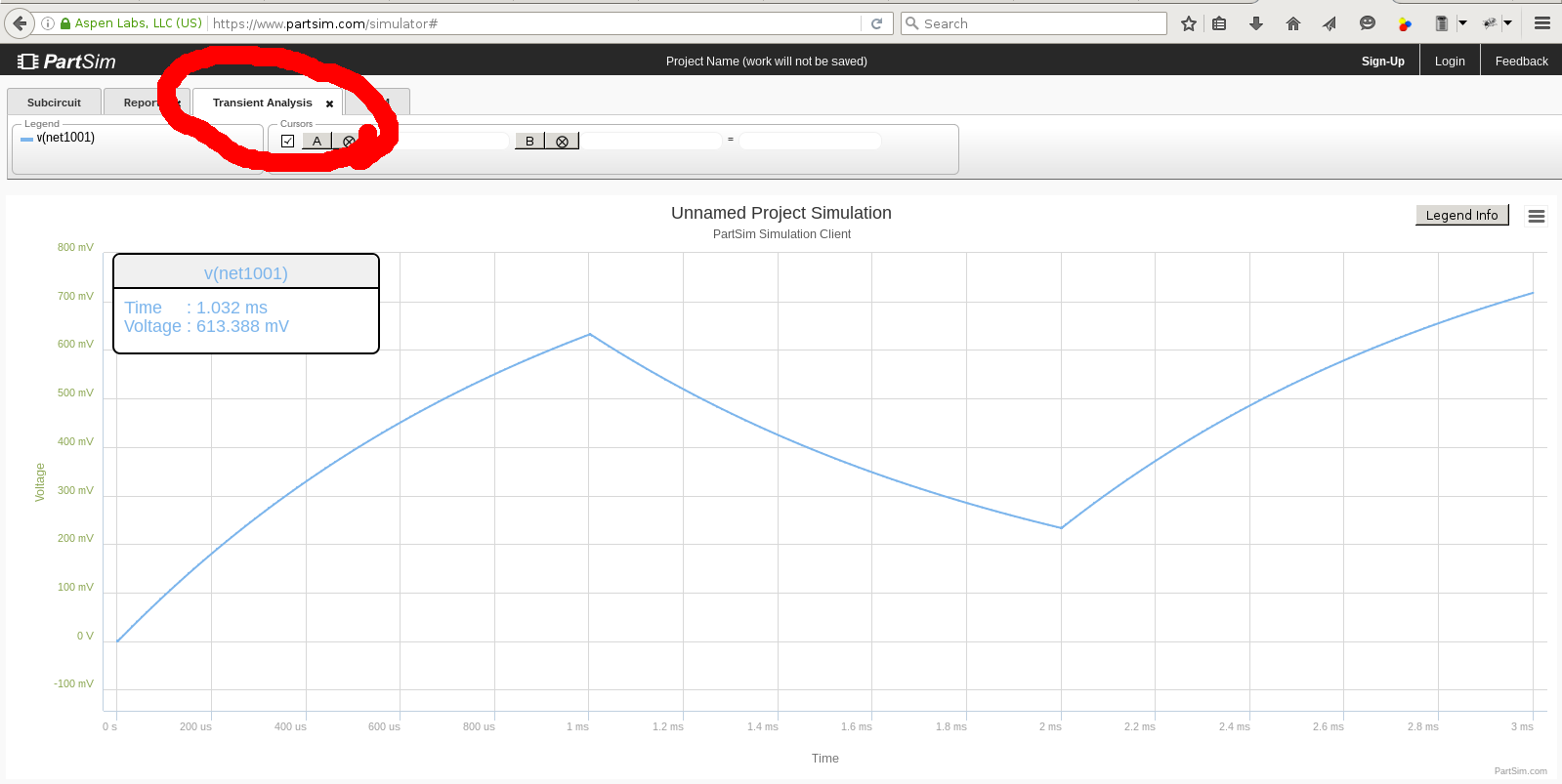Screen dimensions: 1562x784
Task: Switch to the Subcircuit tab
Action: tap(54, 103)
